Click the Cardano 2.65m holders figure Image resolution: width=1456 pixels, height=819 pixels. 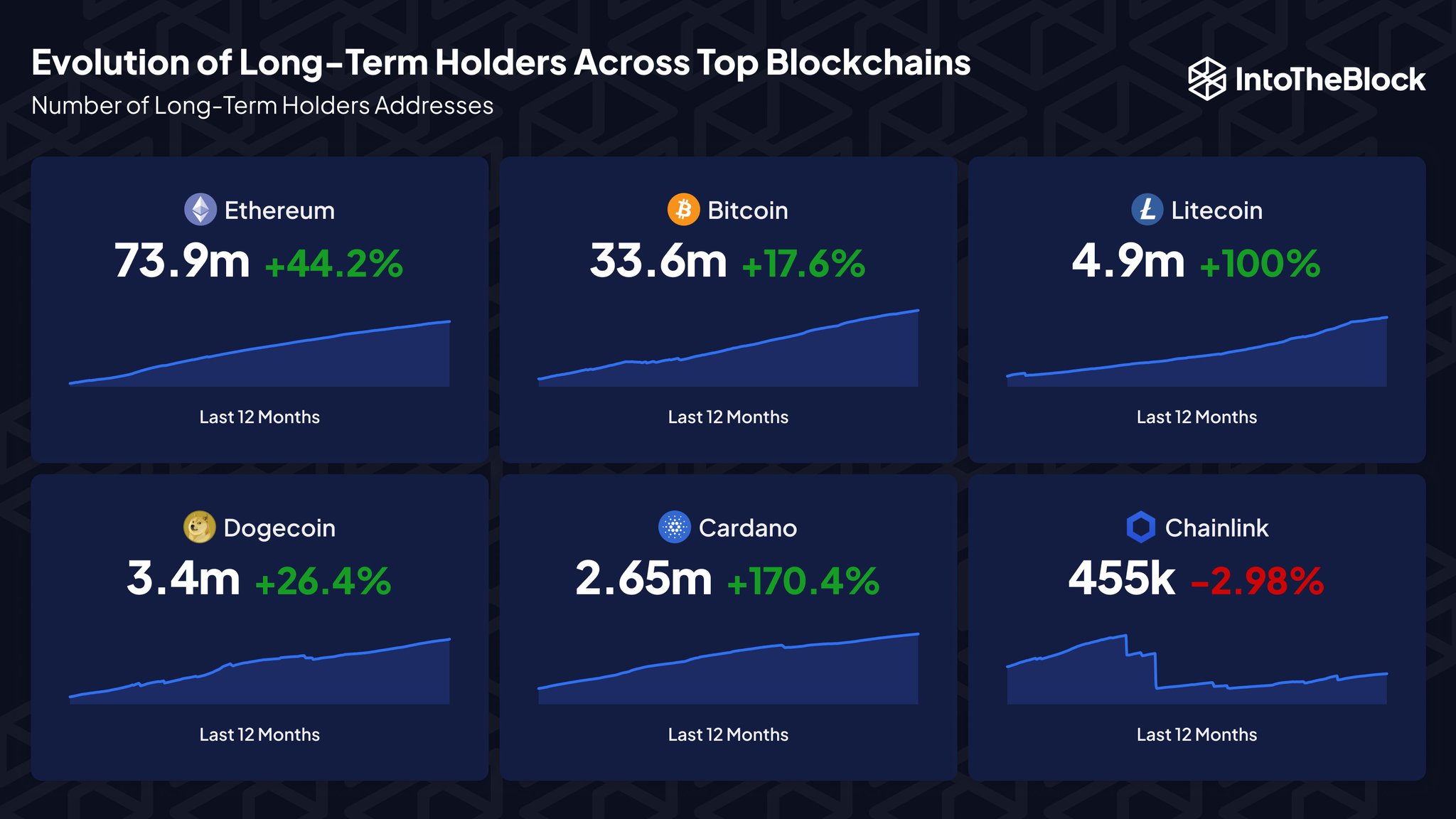click(x=643, y=579)
